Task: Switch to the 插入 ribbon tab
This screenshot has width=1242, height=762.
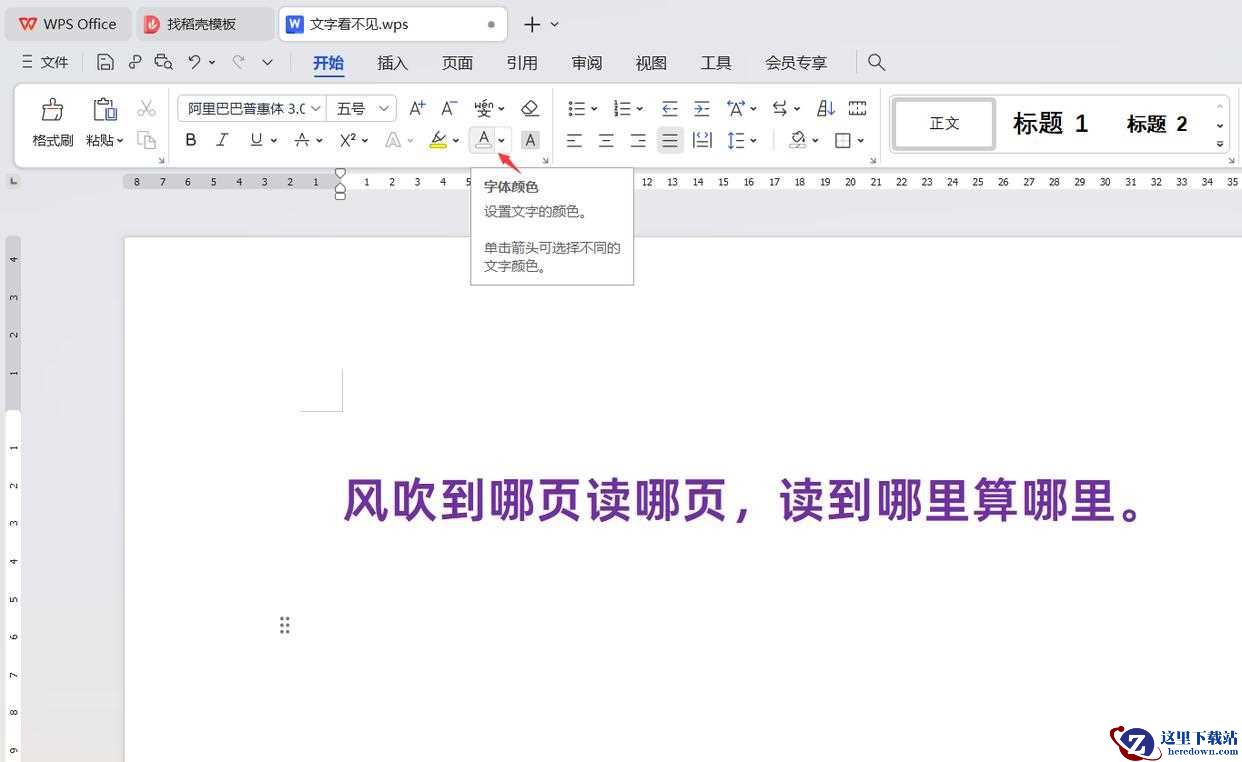Action: [392, 62]
